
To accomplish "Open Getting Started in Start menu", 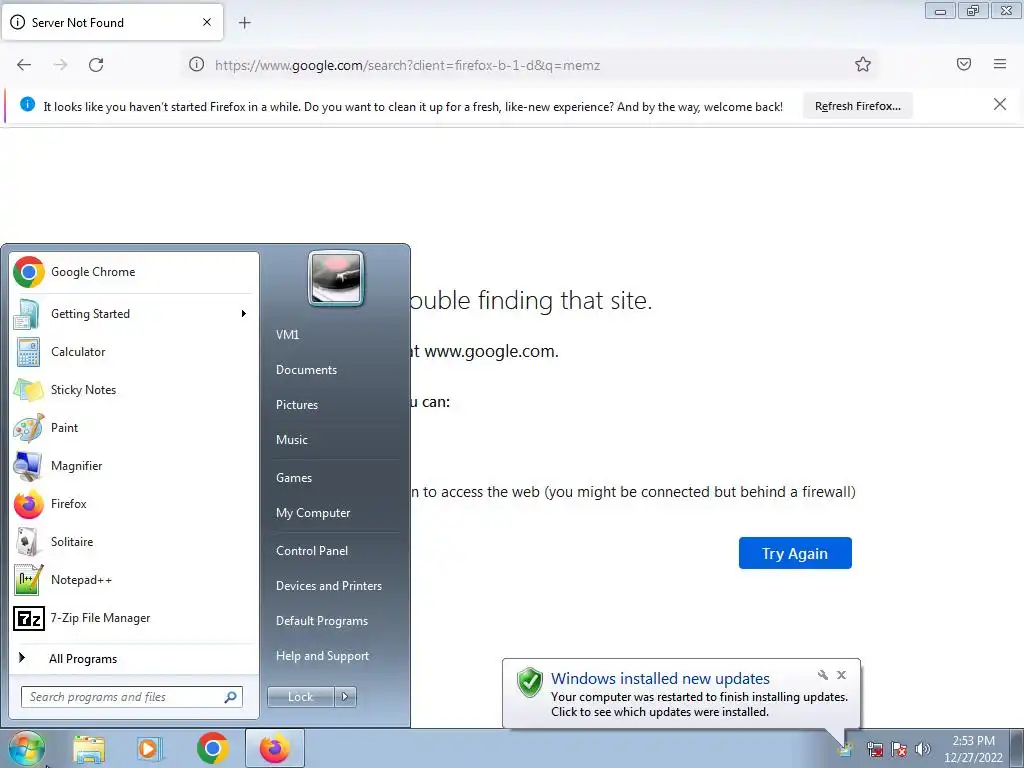I will pos(134,313).
